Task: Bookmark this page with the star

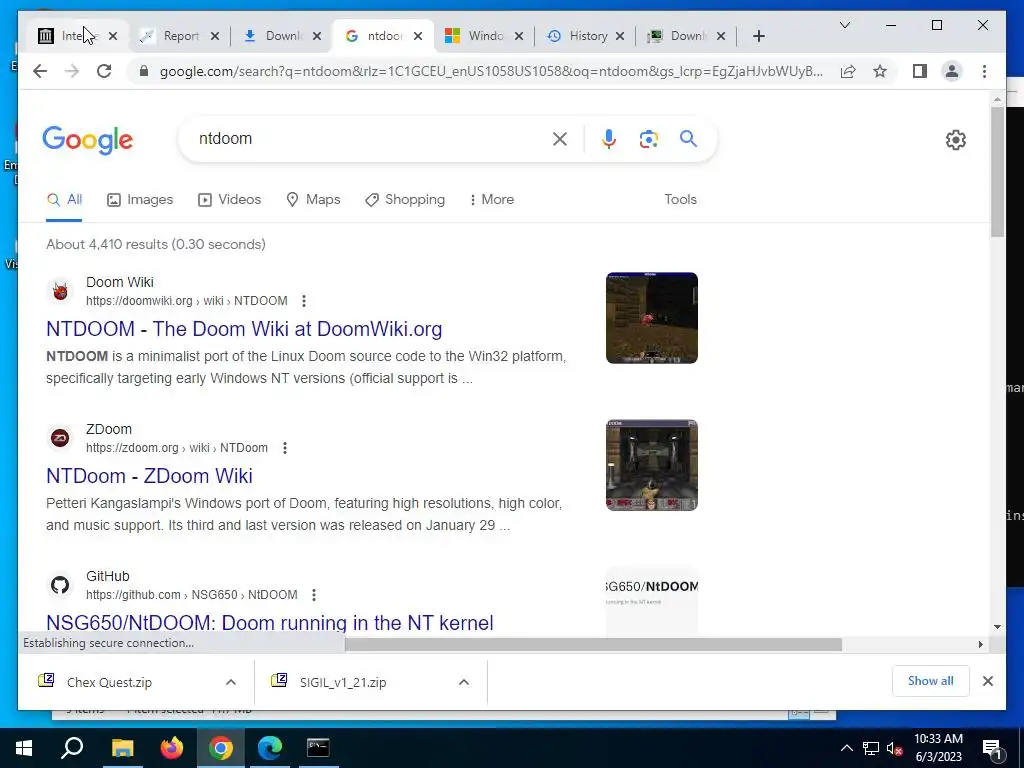Action: [880, 71]
